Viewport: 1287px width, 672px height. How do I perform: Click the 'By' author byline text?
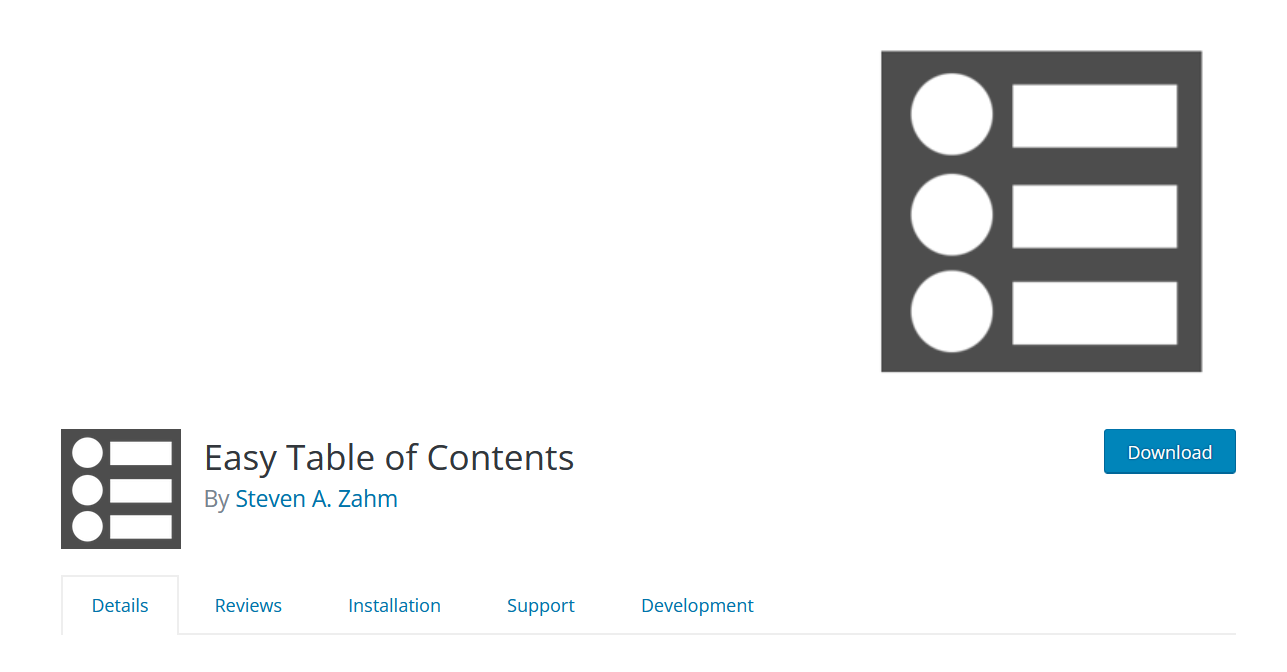point(216,498)
